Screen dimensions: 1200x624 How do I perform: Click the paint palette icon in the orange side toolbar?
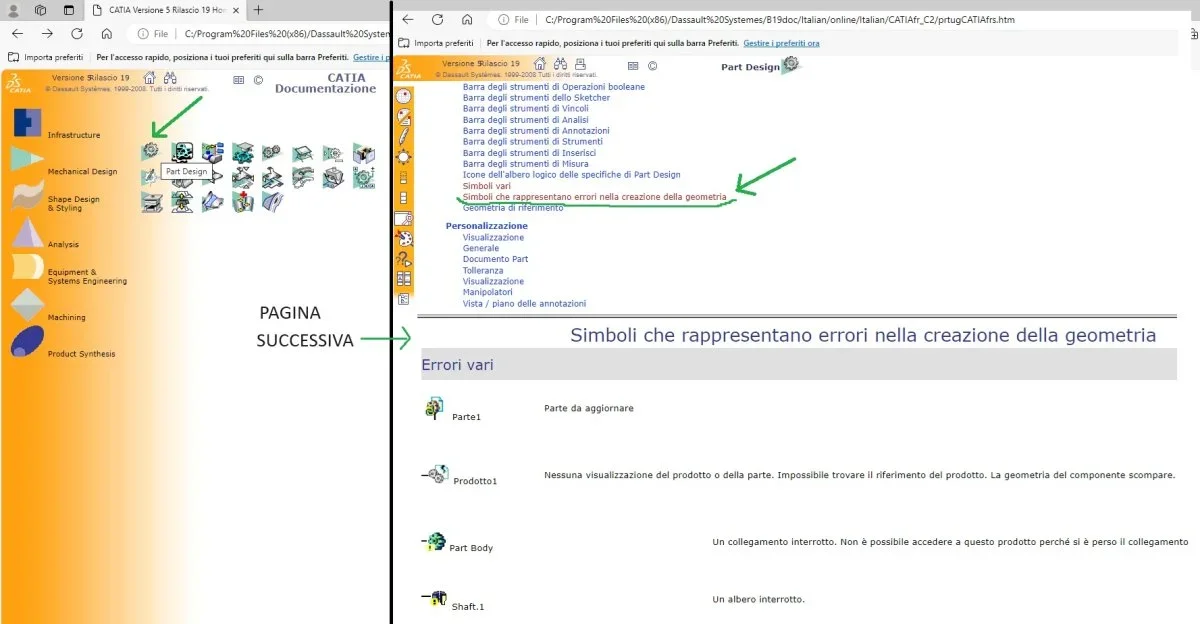(404, 238)
